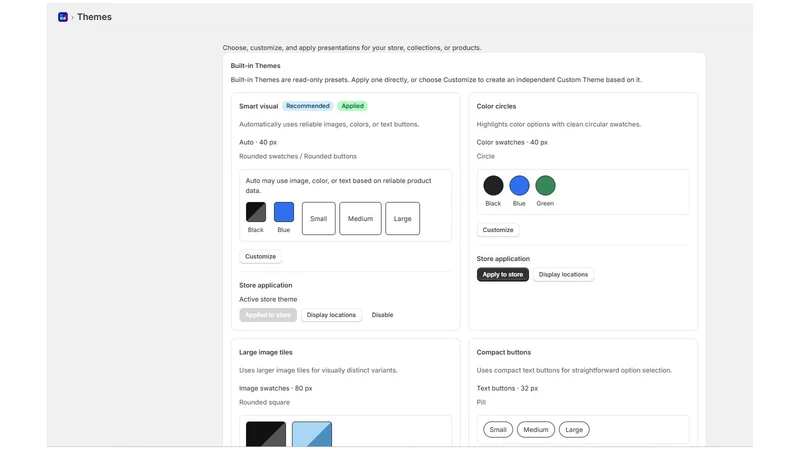Click 'Rounded swatches / Rounded buttons' text
Viewport: 800px width, 450px height.
click(x=298, y=156)
